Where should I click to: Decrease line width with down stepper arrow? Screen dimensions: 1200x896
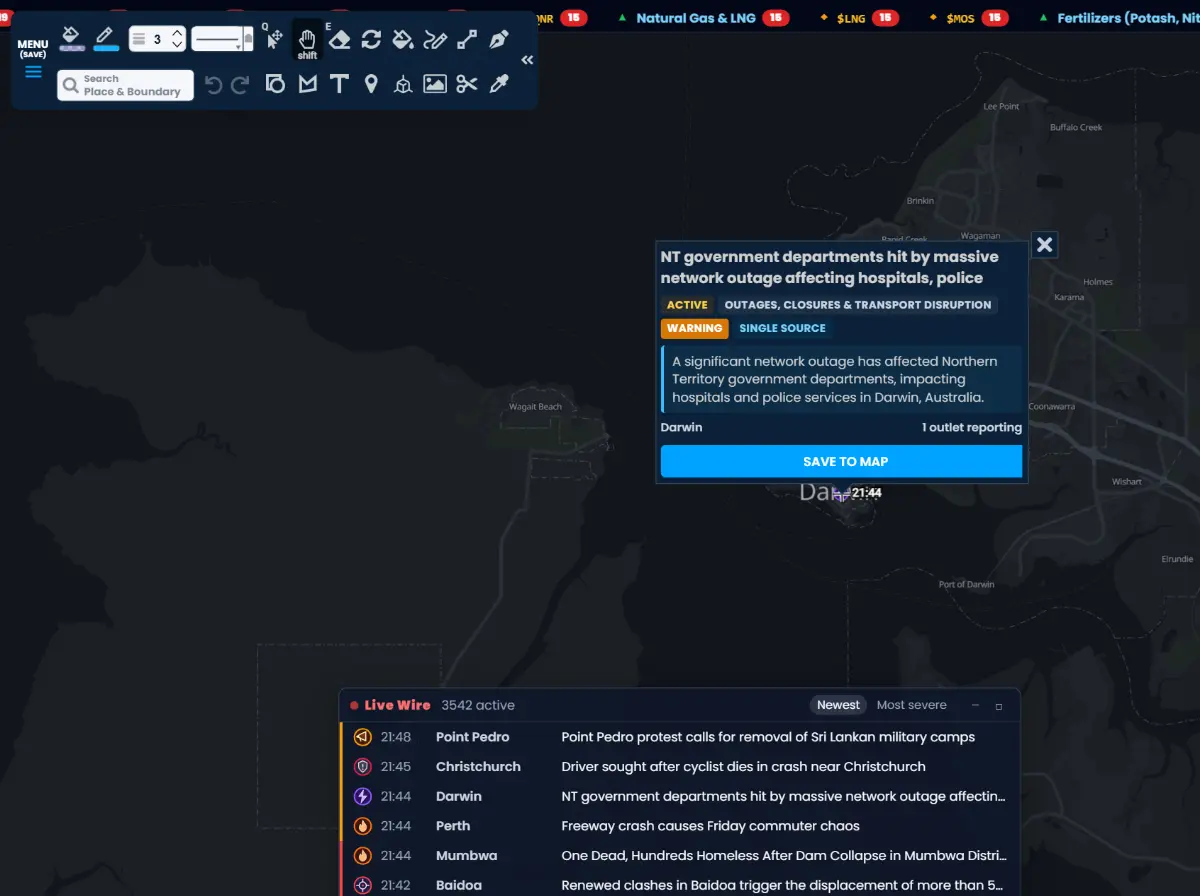point(177,45)
